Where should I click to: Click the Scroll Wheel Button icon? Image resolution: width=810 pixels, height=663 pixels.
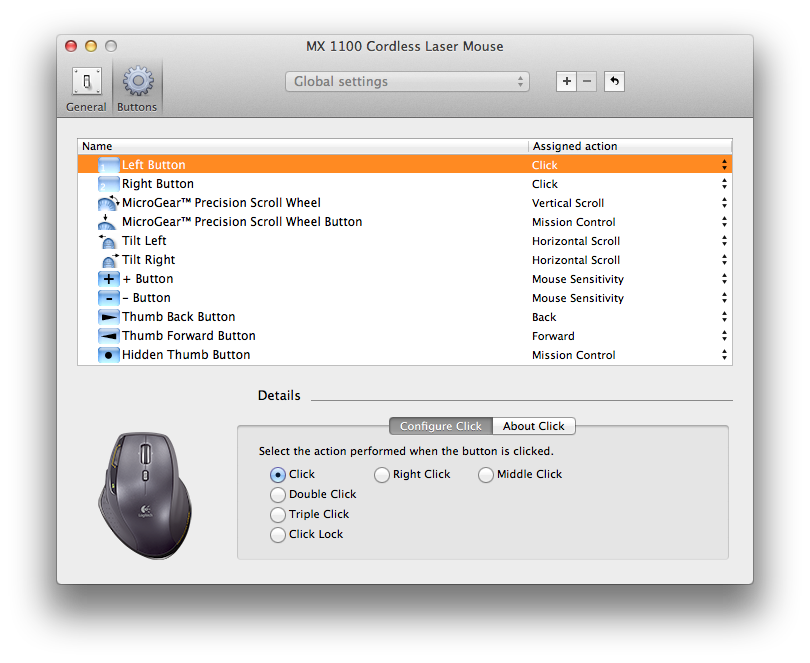coord(107,222)
